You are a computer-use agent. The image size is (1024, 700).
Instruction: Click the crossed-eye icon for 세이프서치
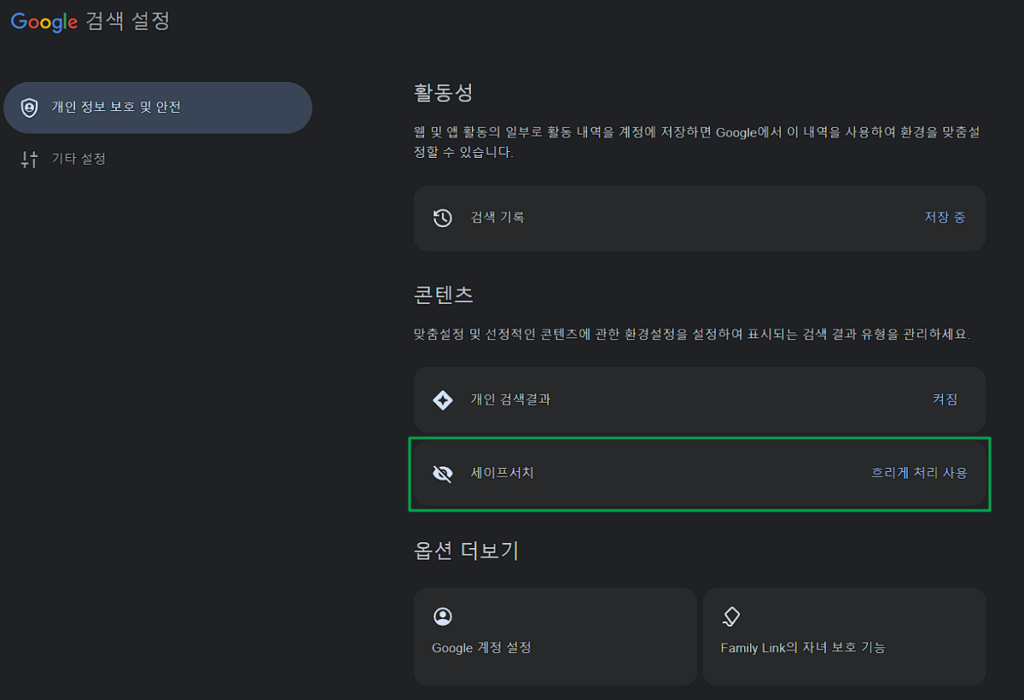(443, 473)
